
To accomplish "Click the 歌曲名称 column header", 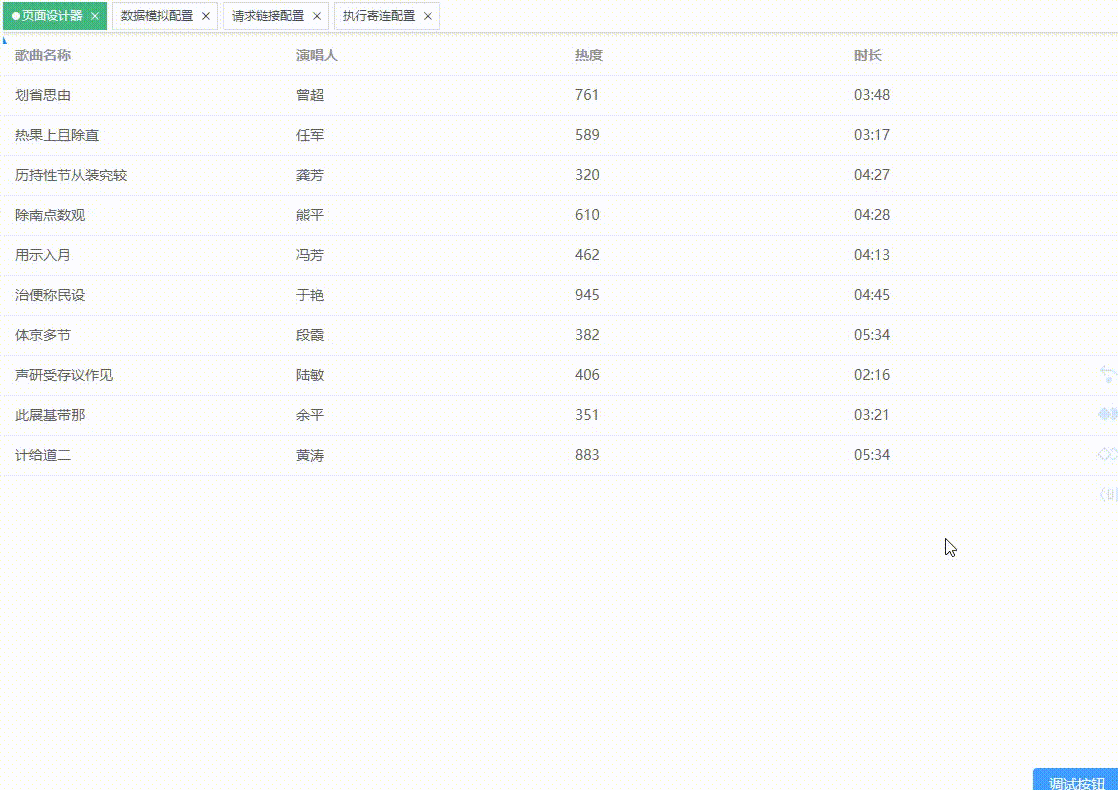I will coord(43,56).
